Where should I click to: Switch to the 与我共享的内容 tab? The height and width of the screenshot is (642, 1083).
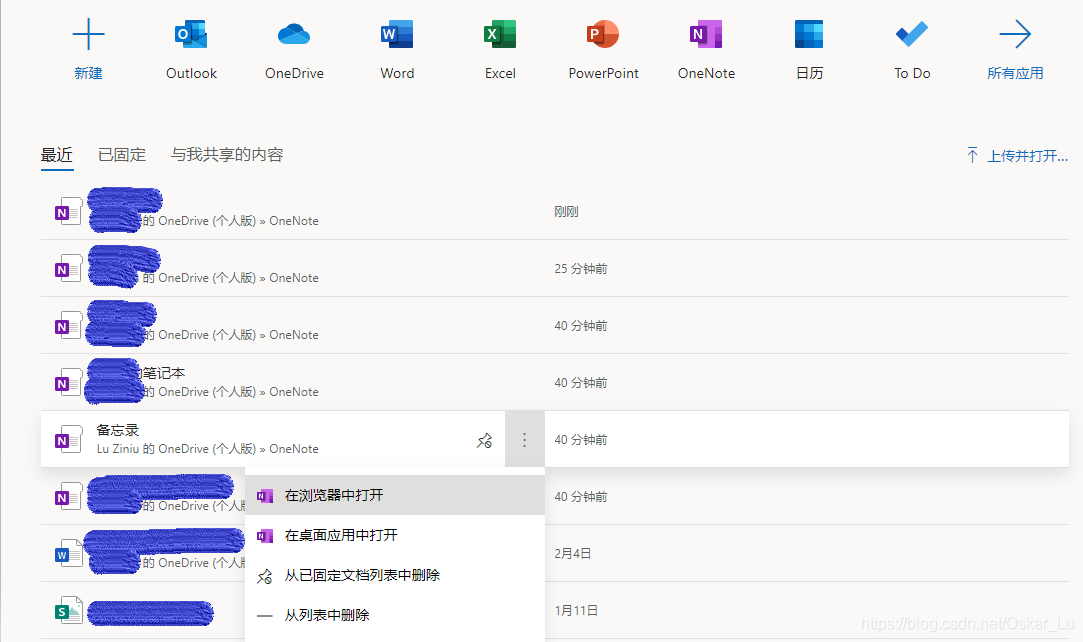point(227,155)
